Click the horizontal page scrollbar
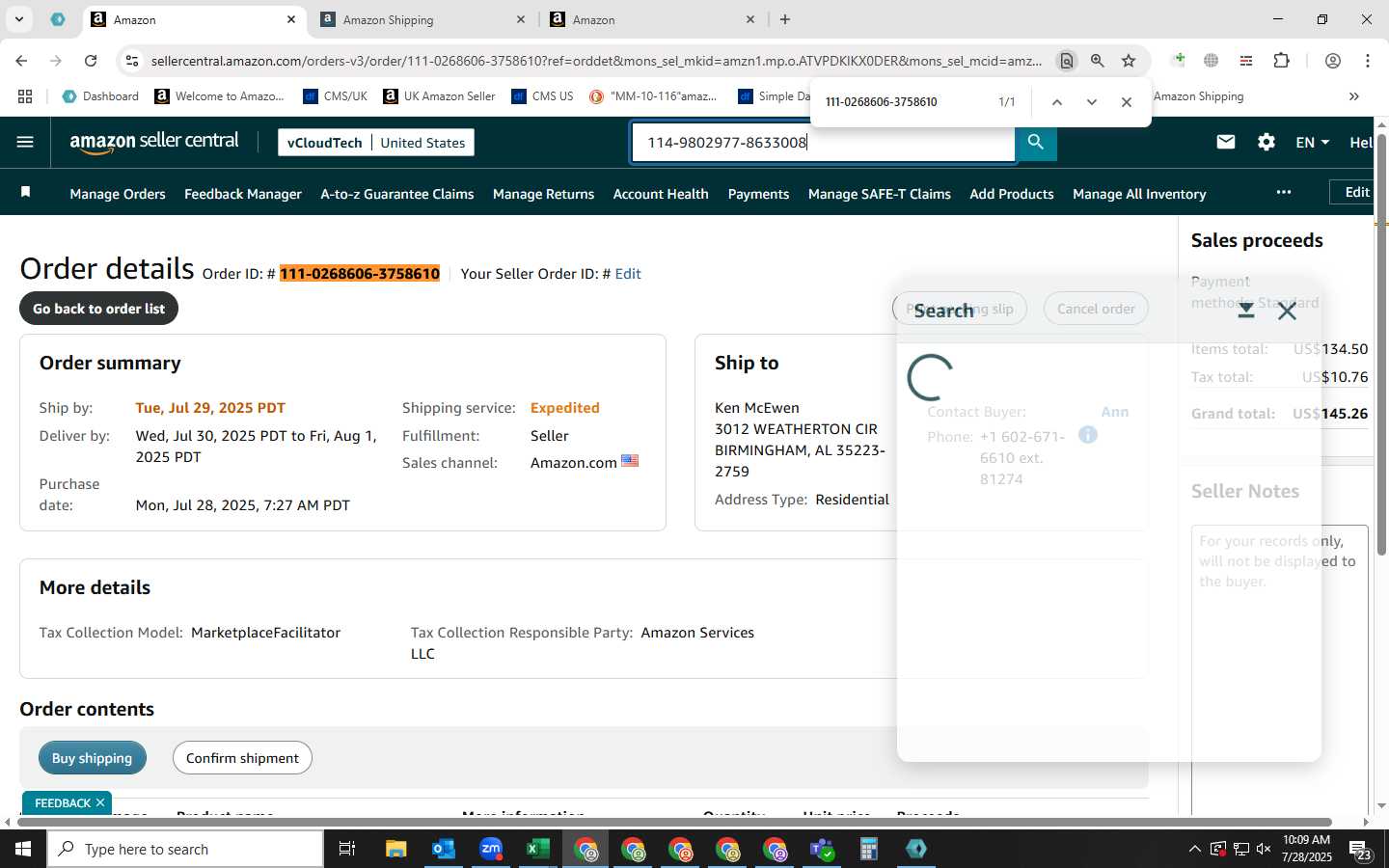 (x=673, y=823)
